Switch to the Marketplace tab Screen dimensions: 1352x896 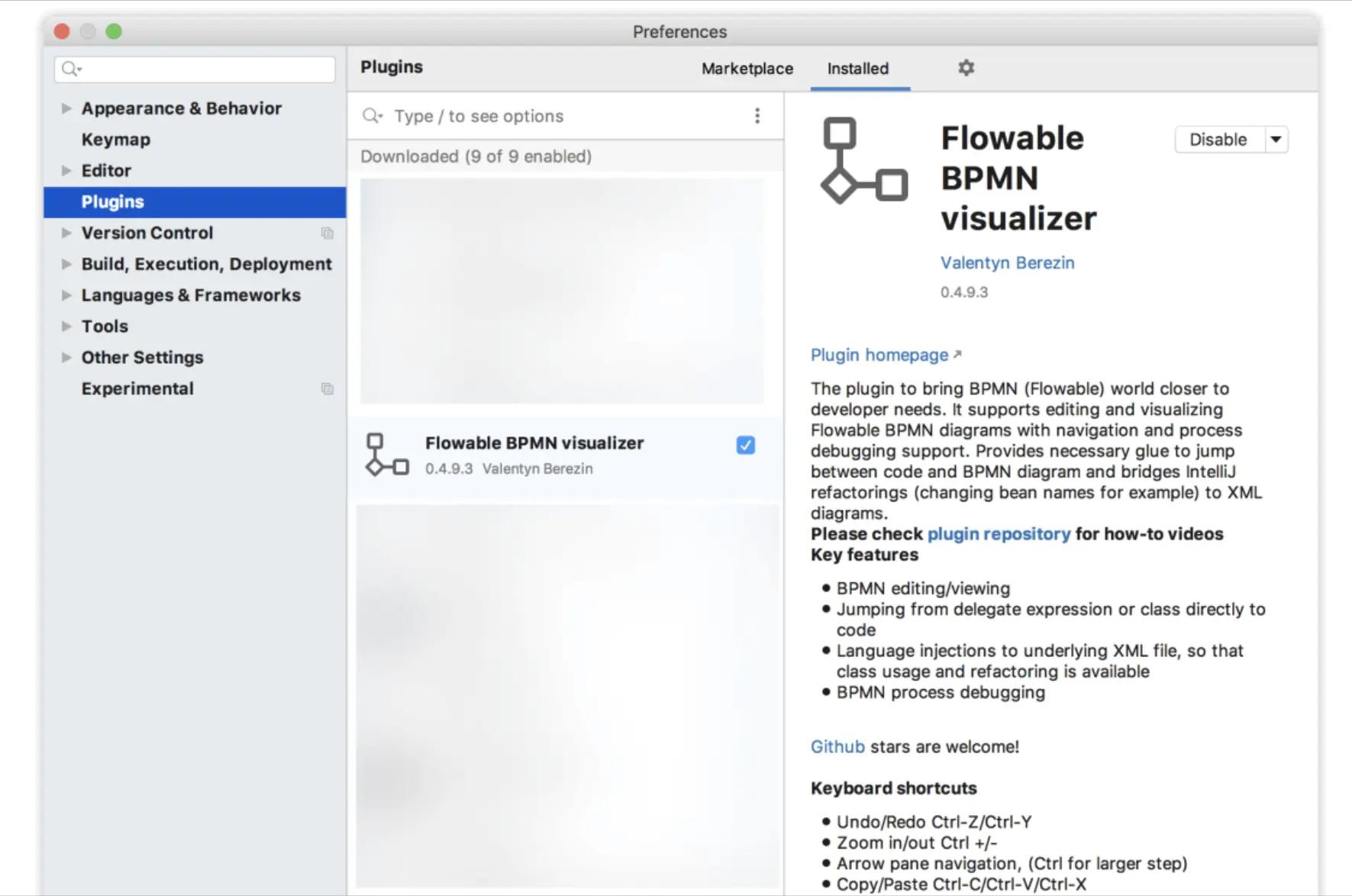click(x=746, y=69)
